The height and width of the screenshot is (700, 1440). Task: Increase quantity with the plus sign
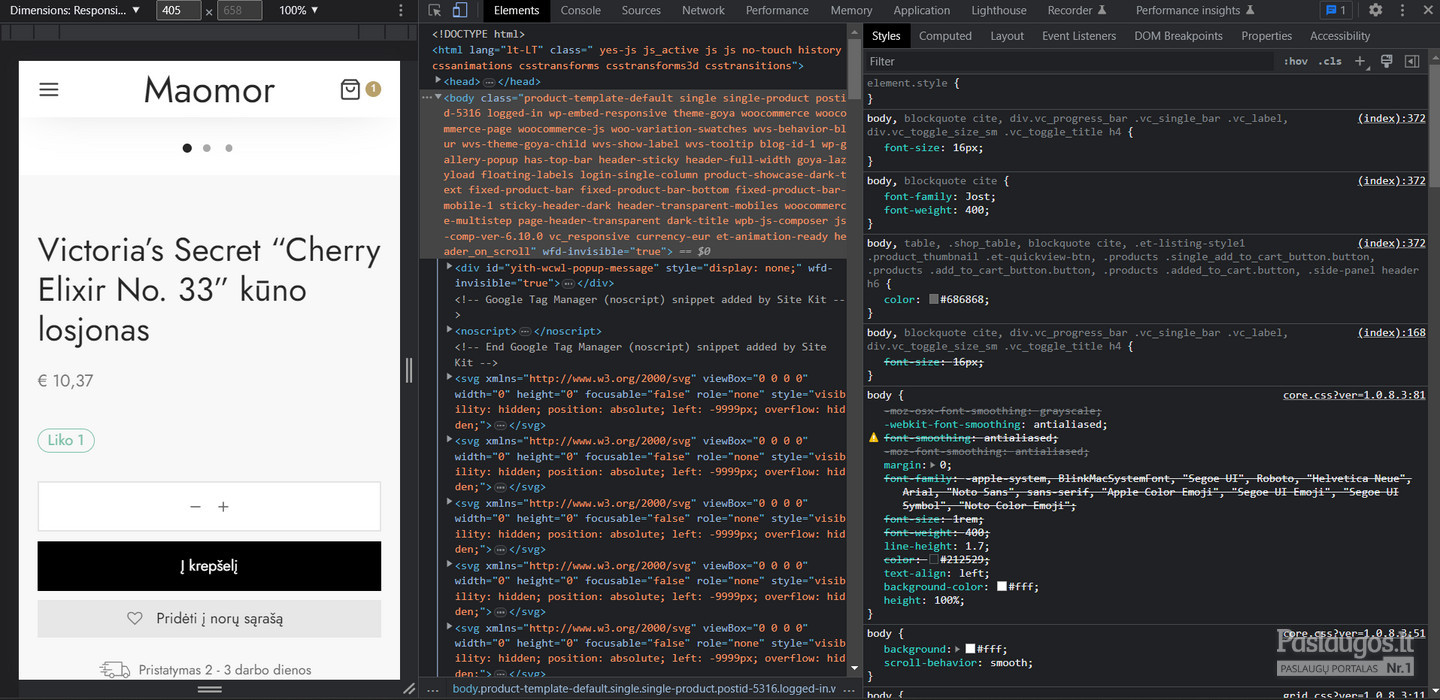(223, 507)
